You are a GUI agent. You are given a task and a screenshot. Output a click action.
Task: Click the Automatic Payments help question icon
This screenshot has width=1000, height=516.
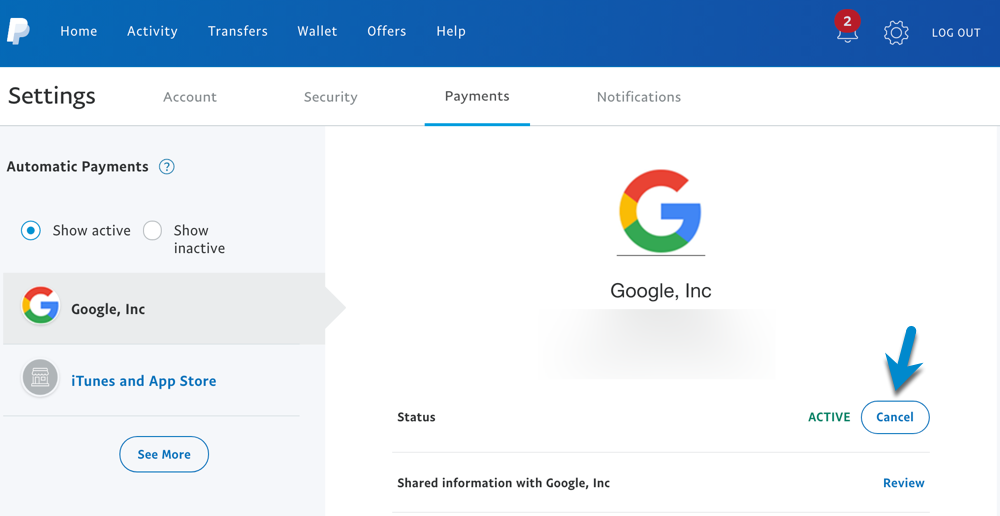pyautogui.click(x=166, y=167)
